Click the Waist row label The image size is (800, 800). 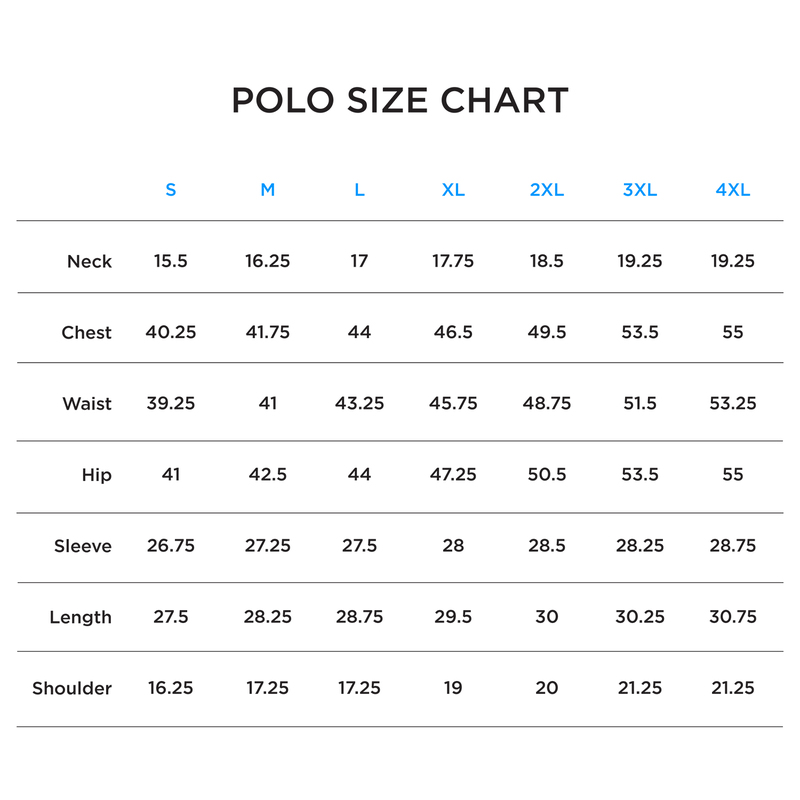(87, 404)
